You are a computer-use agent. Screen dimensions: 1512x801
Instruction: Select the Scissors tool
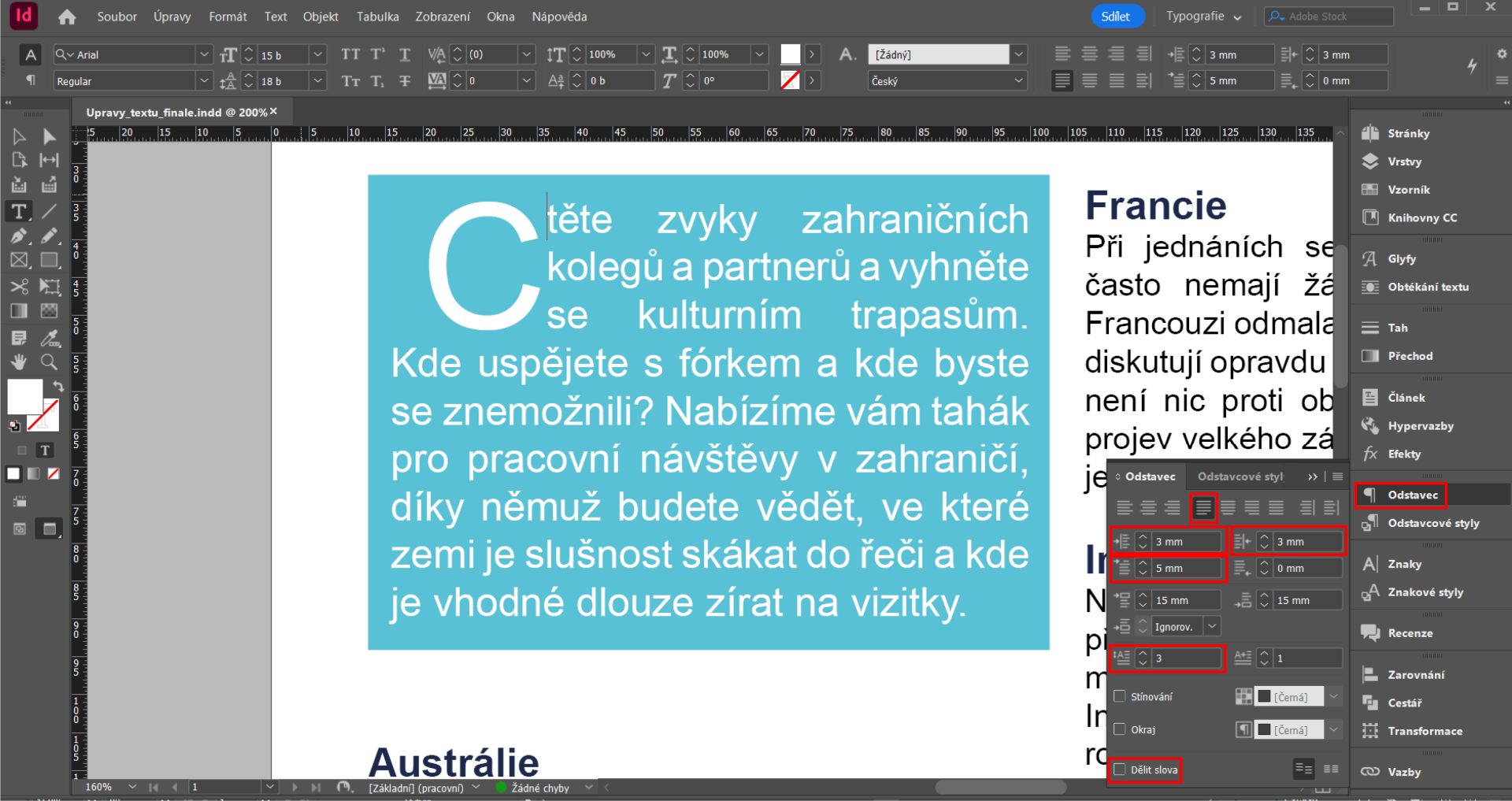[19, 286]
